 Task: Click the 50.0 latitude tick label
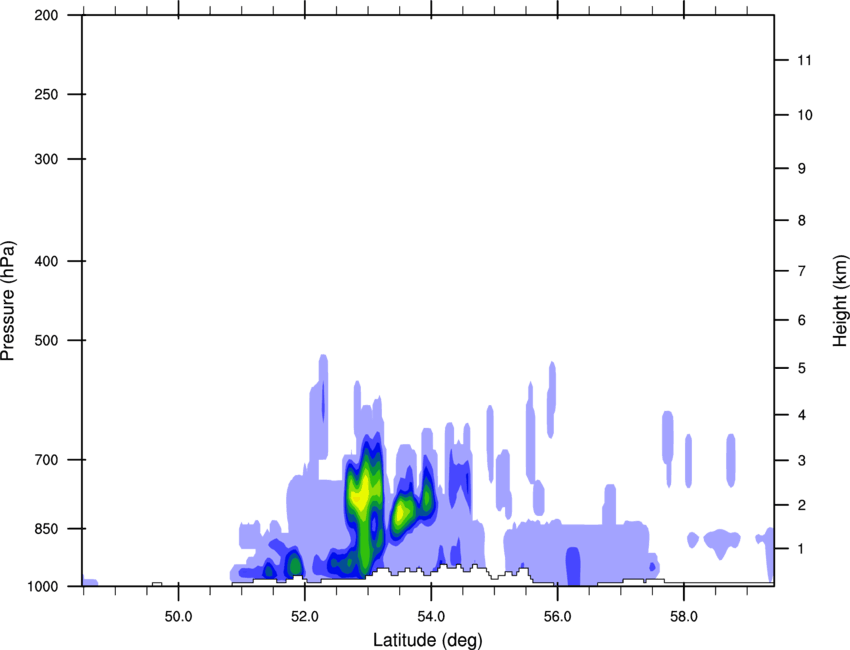pyautogui.click(x=178, y=617)
